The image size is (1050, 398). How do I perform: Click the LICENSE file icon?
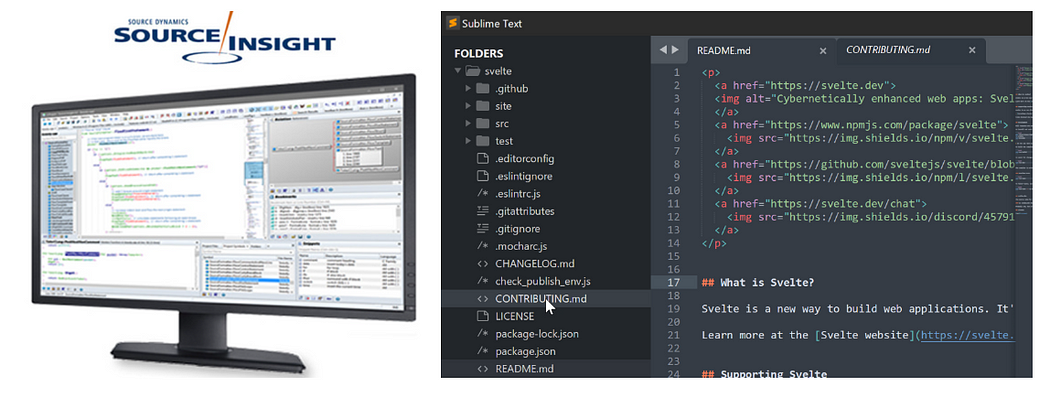pos(482,316)
